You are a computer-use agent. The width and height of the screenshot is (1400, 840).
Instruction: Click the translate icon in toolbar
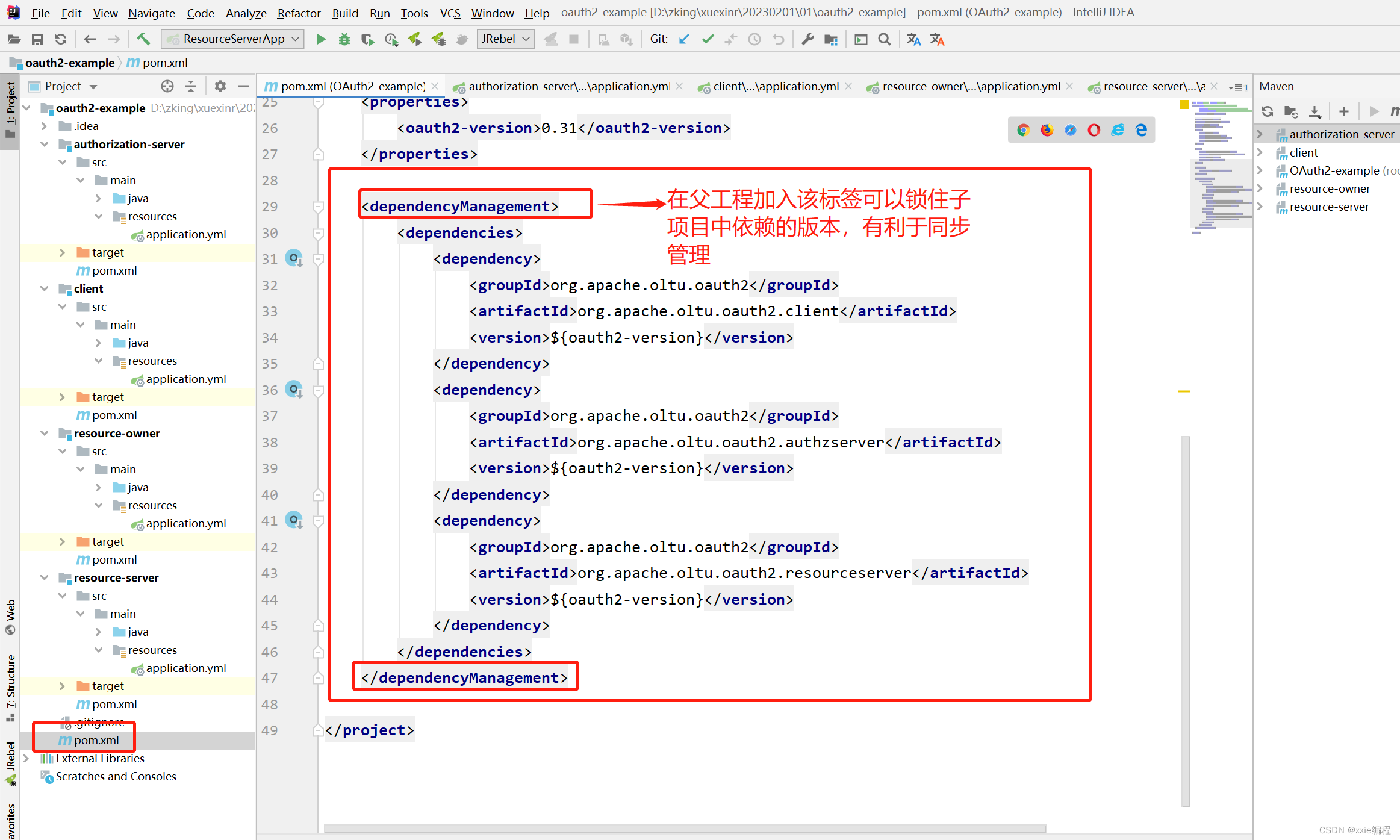click(913, 39)
